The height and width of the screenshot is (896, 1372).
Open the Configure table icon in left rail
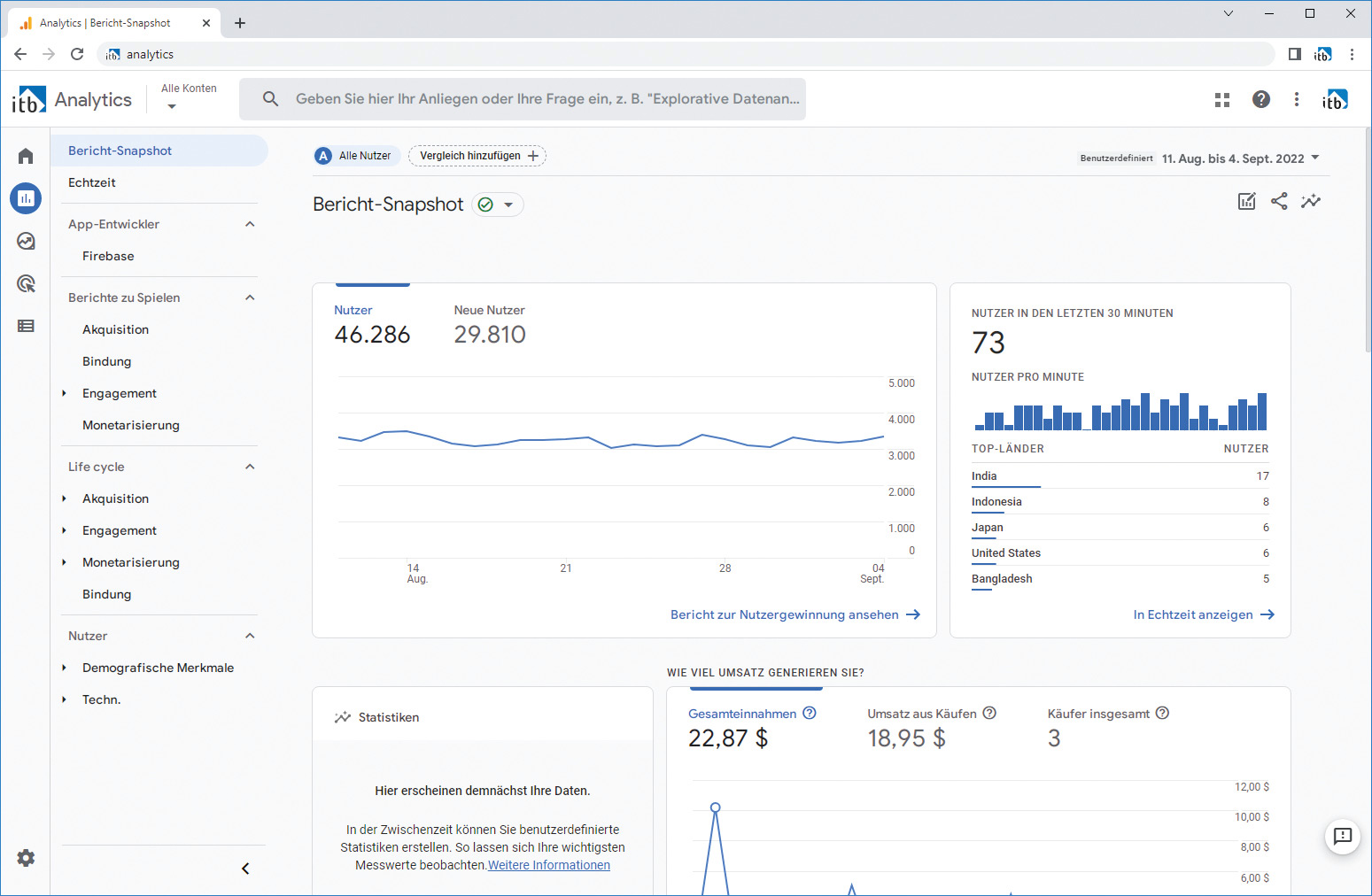click(x=26, y=326)
